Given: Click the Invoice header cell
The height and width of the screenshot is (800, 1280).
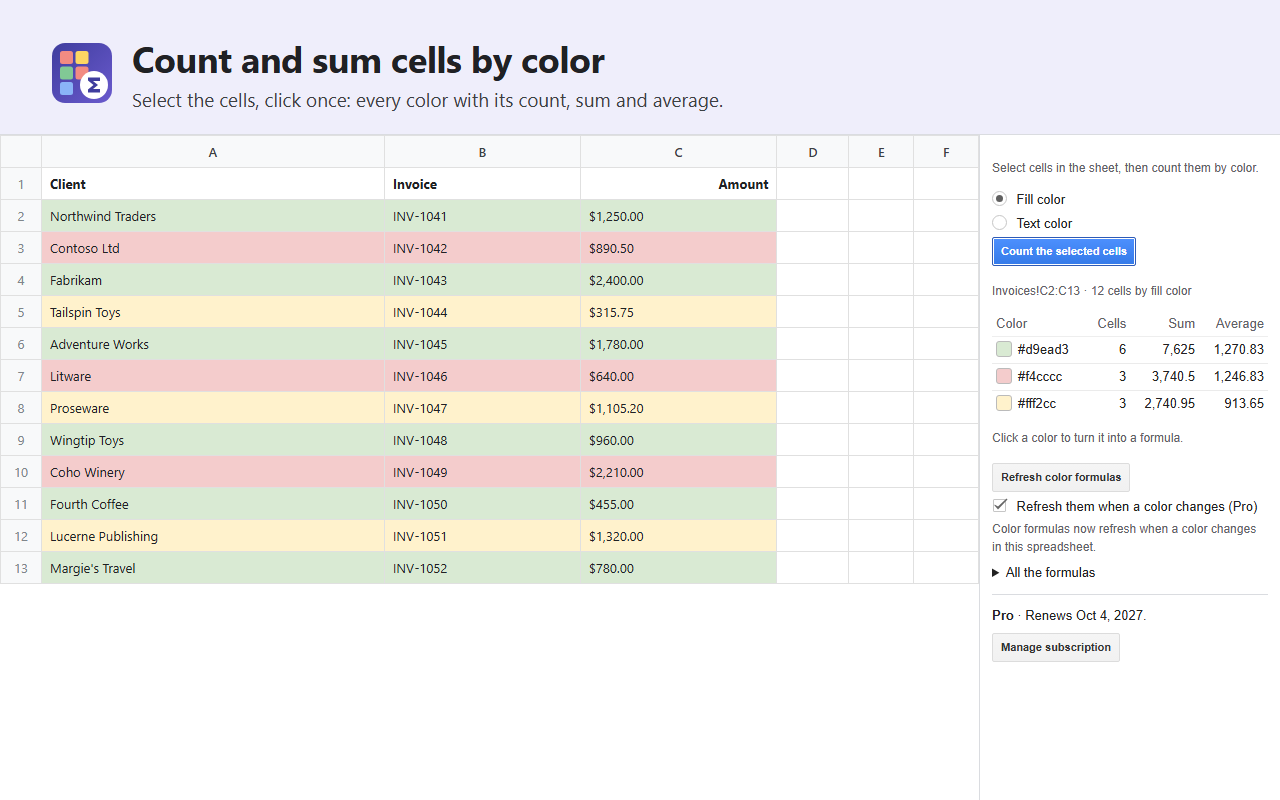Looking at the screenshot, I should pyautogui.click(x=482, y=184).
